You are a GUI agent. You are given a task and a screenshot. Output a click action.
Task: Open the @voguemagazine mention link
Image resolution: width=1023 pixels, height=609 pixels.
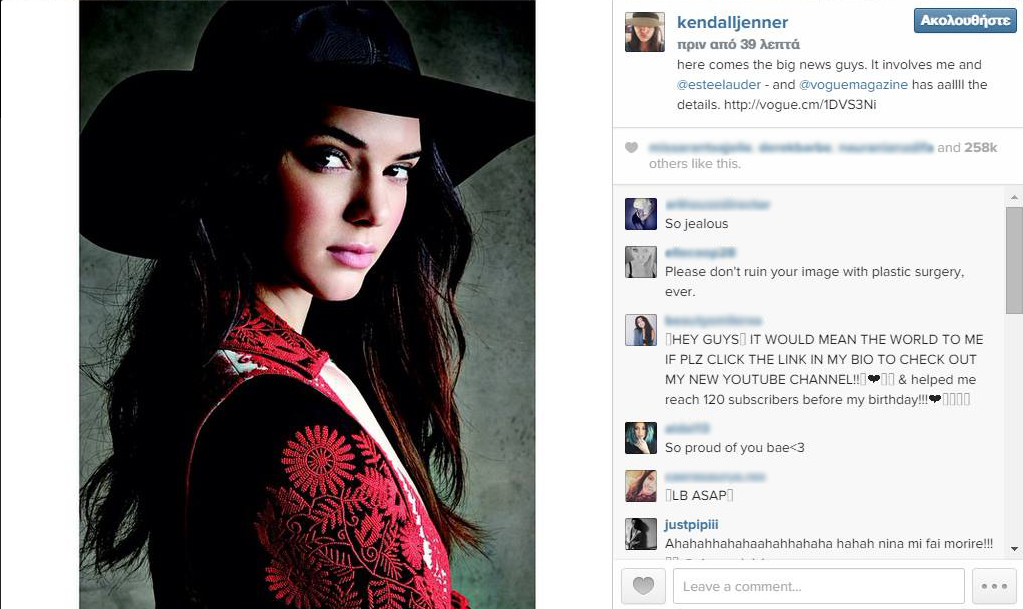coord(853,84)
